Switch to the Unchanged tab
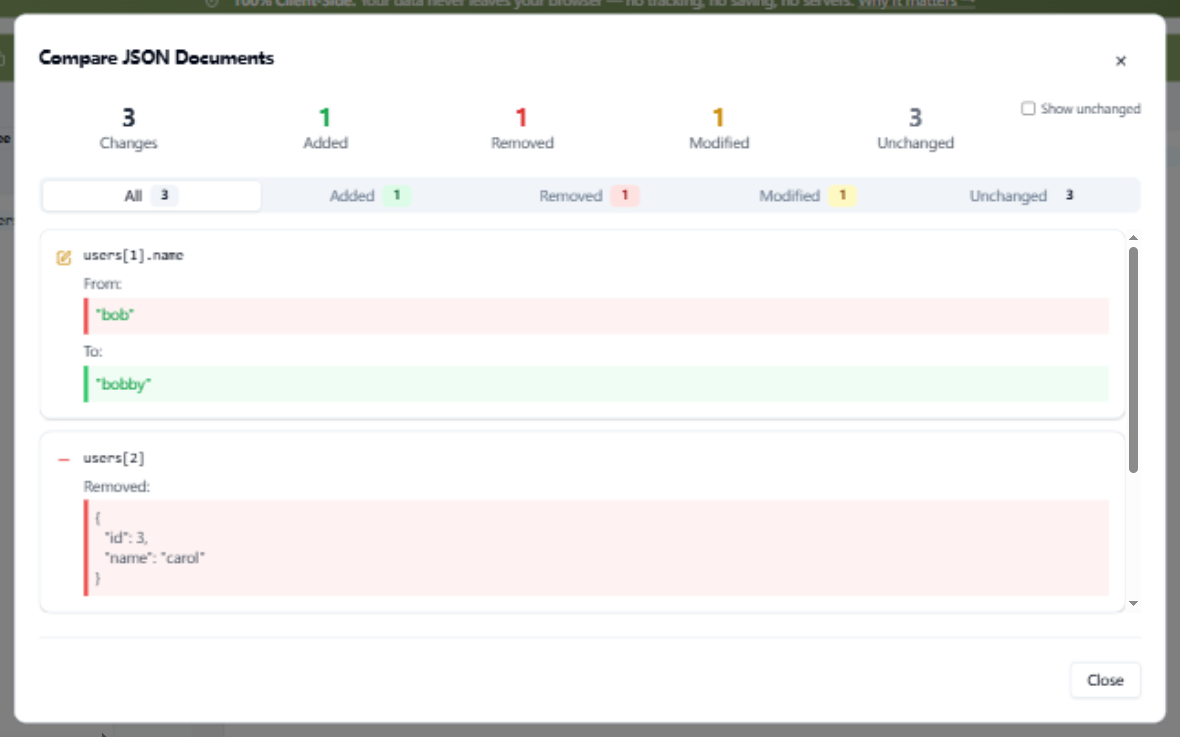The height and width of the screenshot is (737, 1180). (x=1026, y=196)
